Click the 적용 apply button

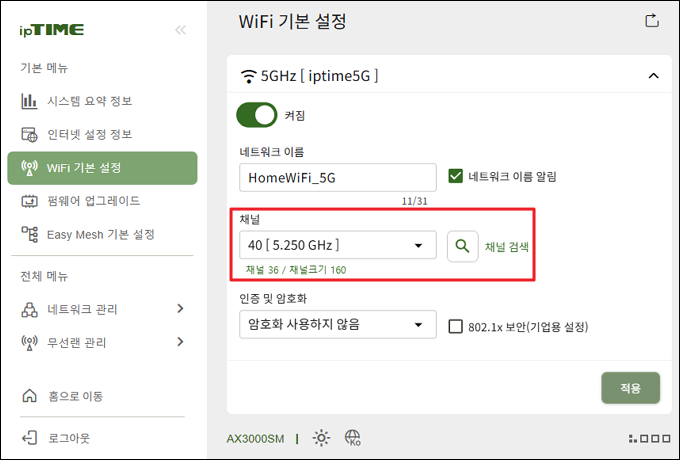click(631, 388)
